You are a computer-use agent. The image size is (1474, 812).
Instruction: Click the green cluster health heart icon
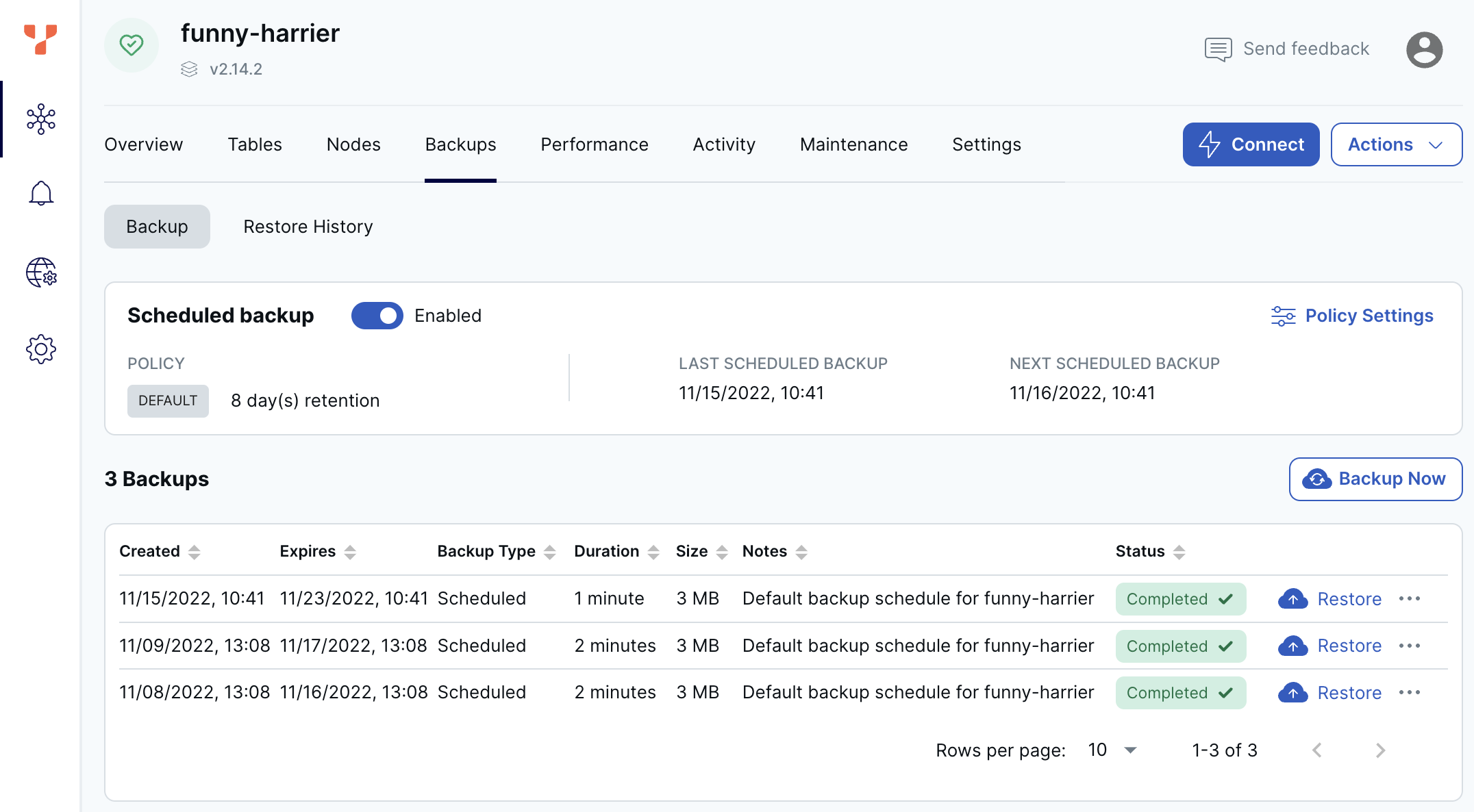(132, 45)
